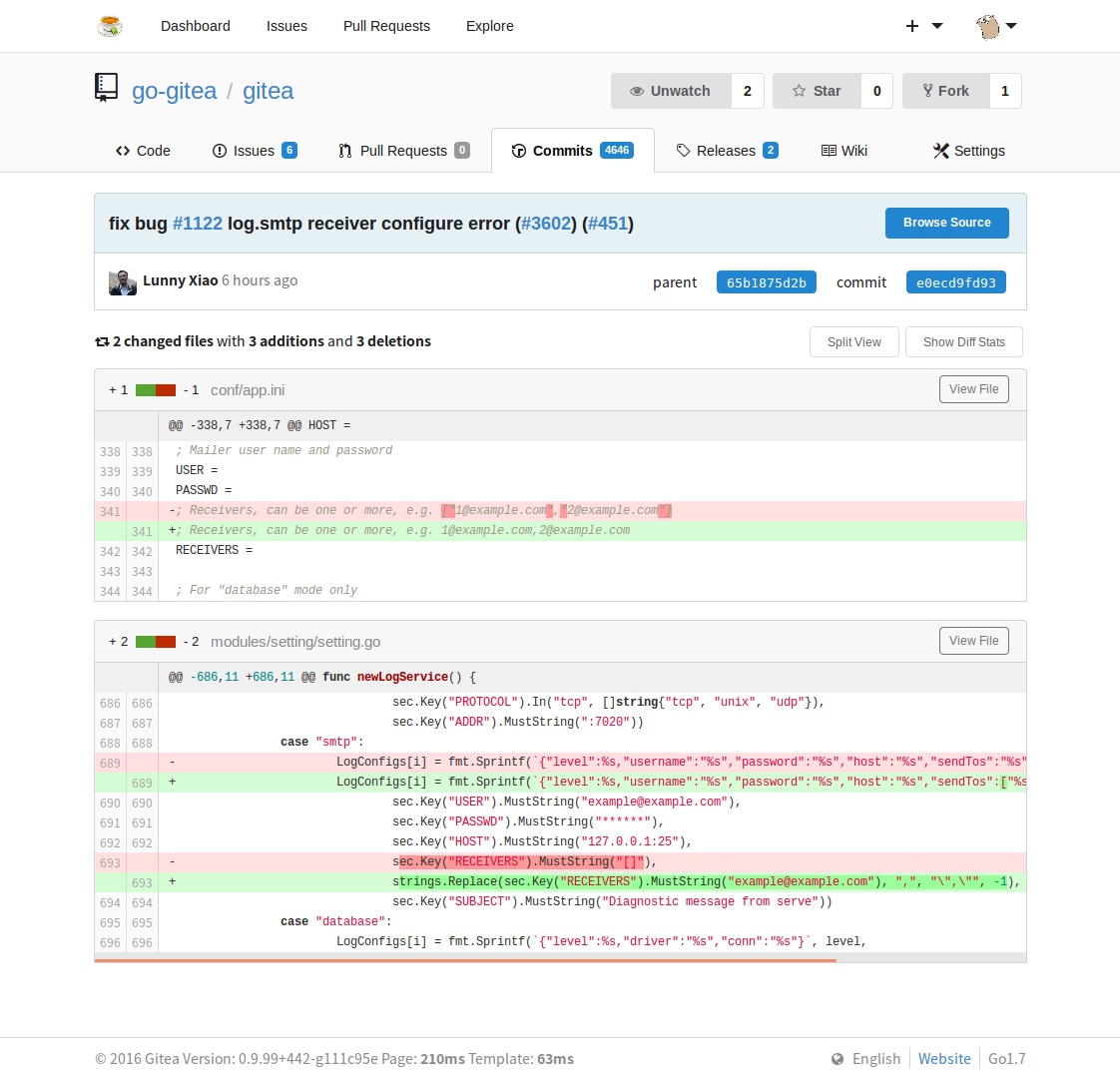This screenshot has height=1077, width=1120.
Task: Fork this repository
Action: pos(945,91)
